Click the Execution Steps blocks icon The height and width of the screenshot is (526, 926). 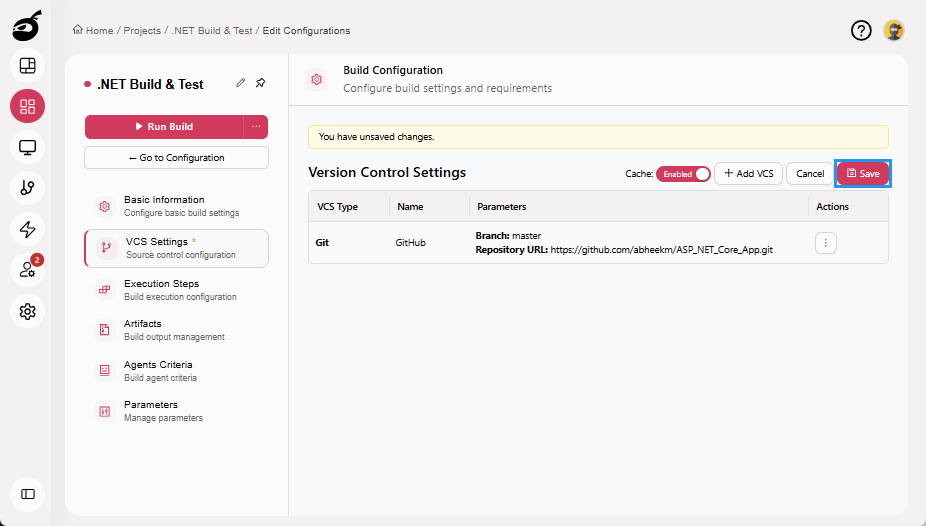(105, 290)
